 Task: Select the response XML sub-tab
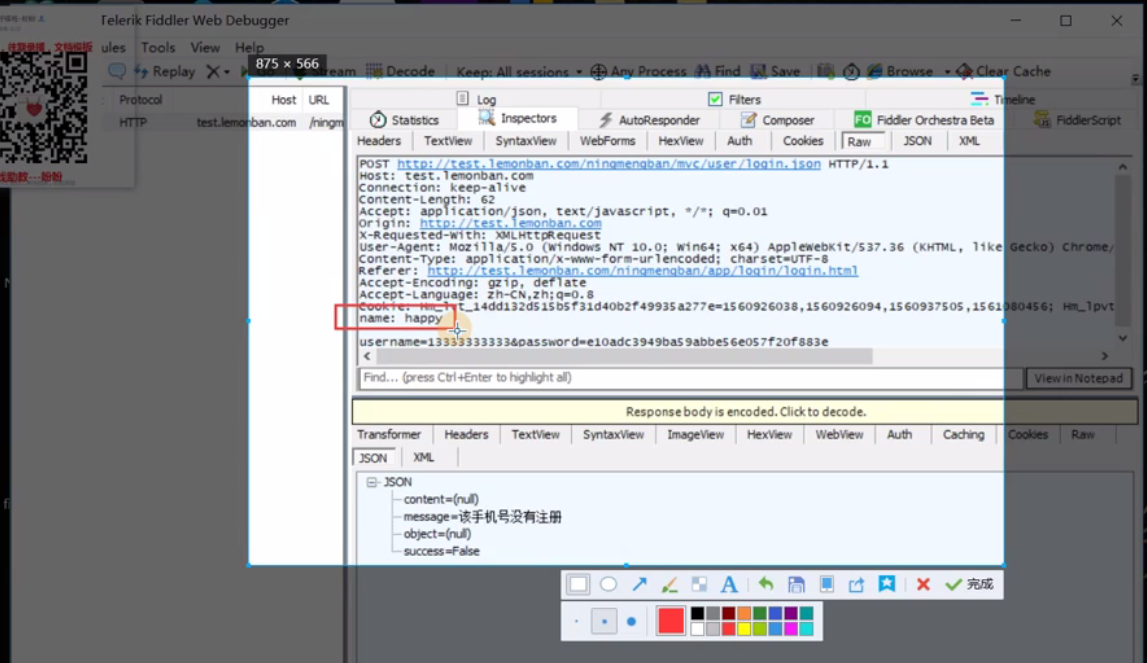pos(424,457)
